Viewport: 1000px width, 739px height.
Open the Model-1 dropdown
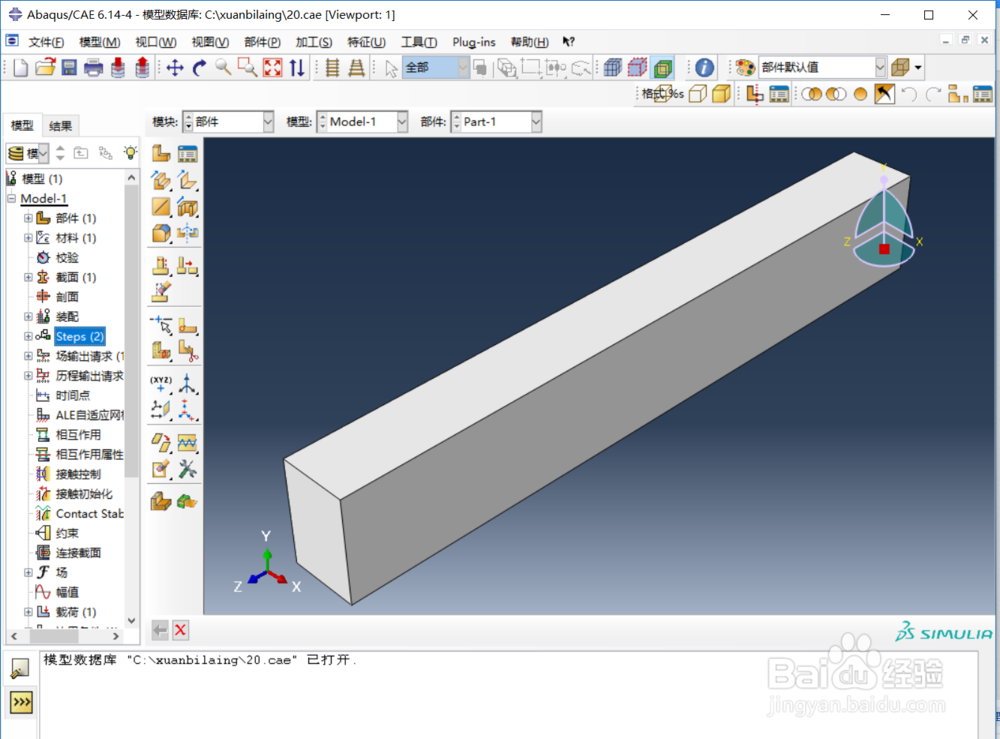point(363,122)
